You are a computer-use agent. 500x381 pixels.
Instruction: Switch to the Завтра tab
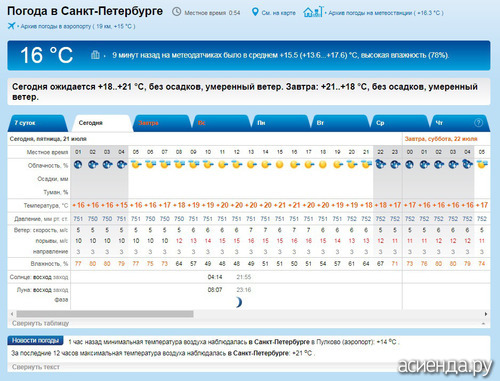162,123
